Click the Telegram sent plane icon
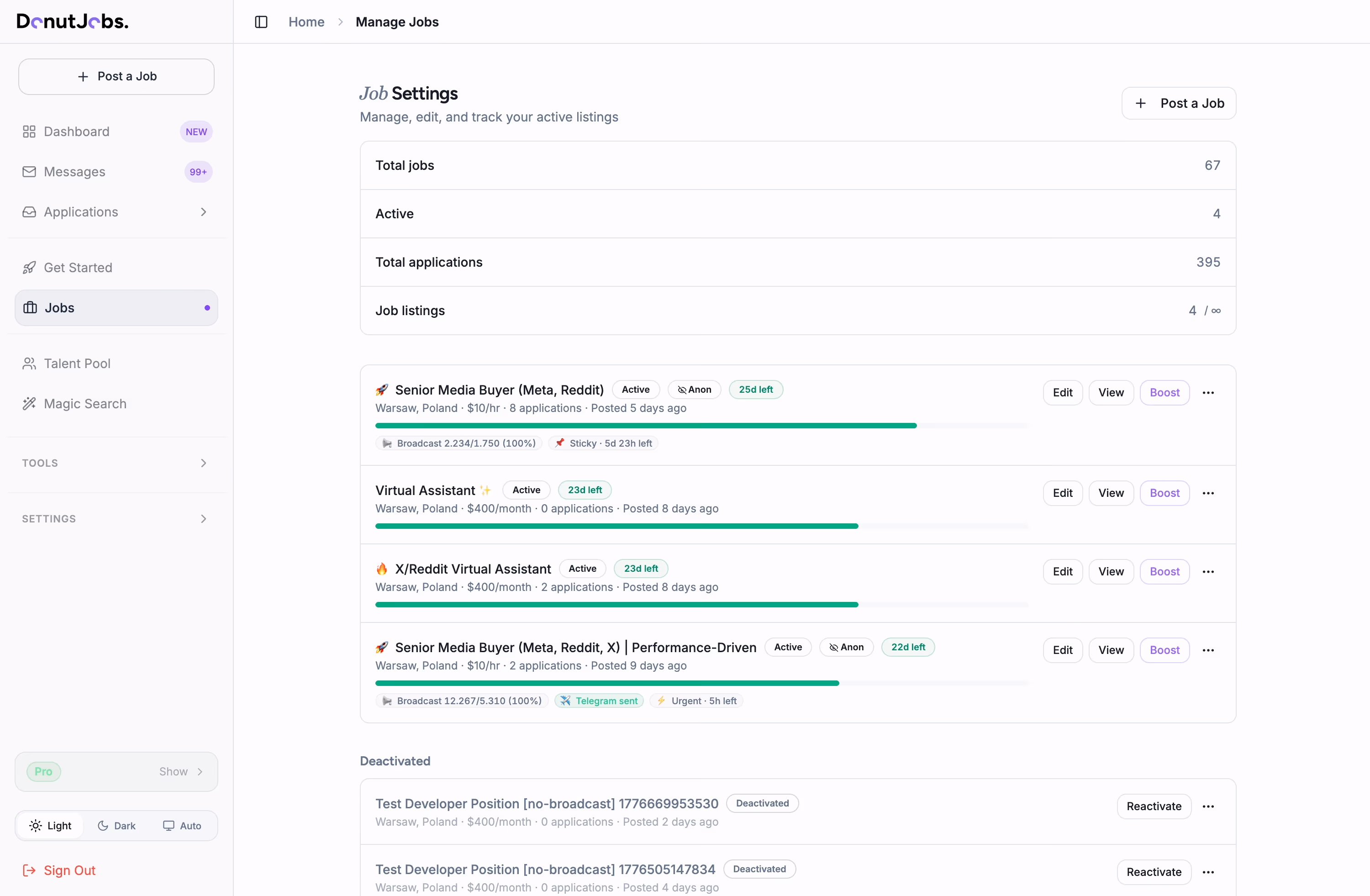Screen dimensions: 1370x896 tap(565, 701)
